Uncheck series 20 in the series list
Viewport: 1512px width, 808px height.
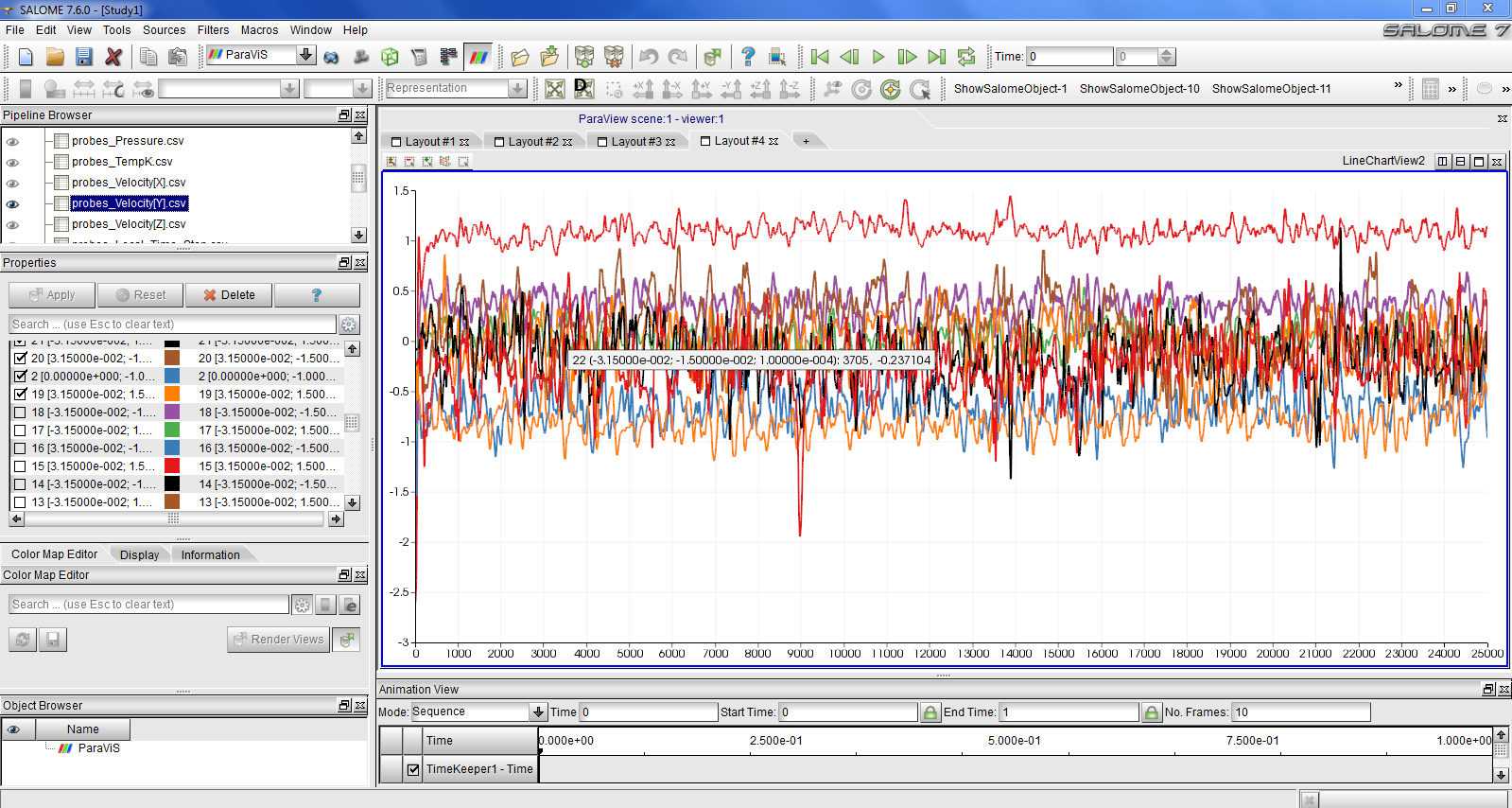[20, 359]
